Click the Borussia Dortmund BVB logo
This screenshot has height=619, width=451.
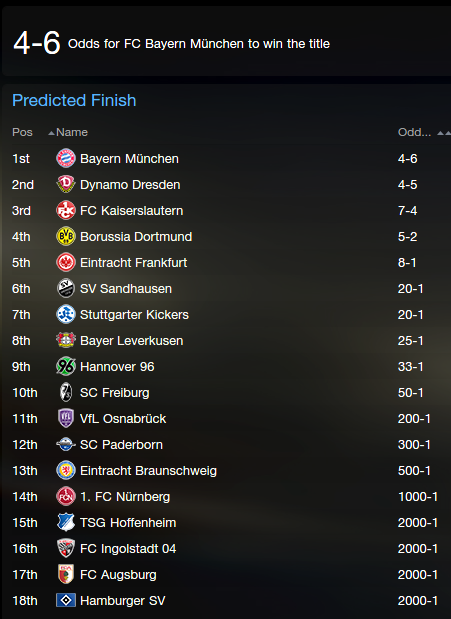point(66,236)
